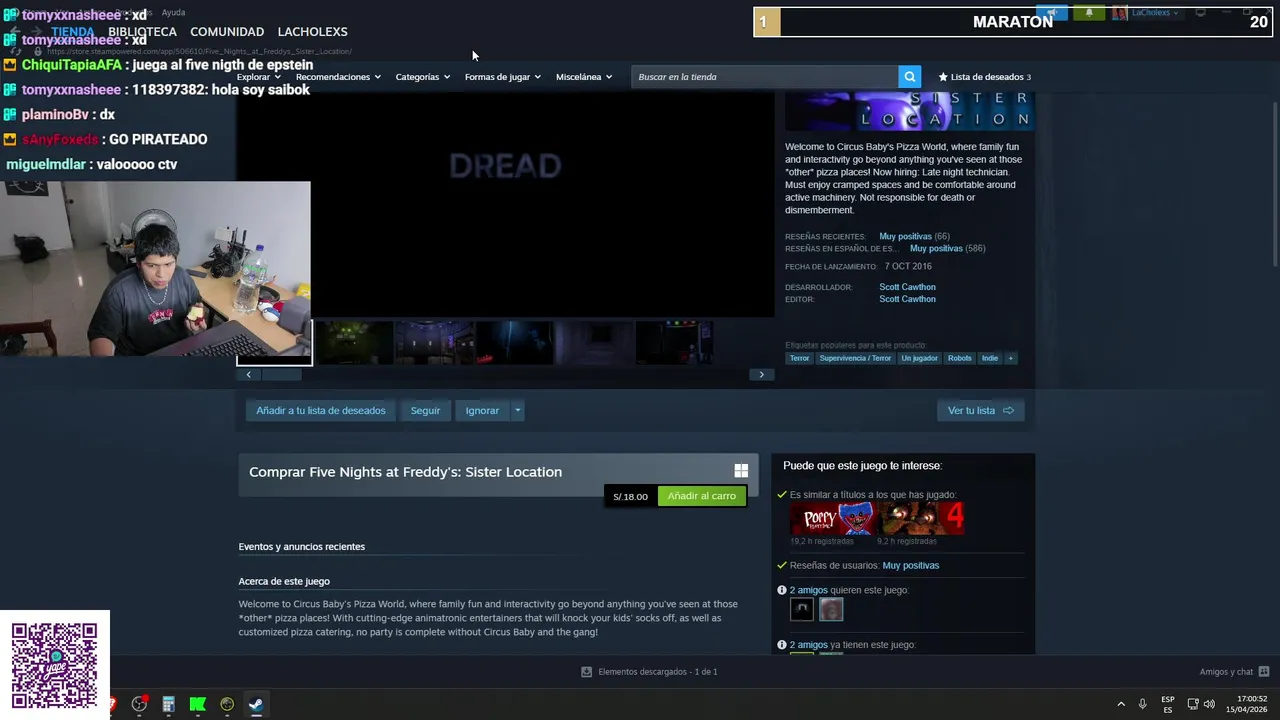Select the Supervivencia / Terror tag
Screen dimensions: 1280x720
(x=855, y=358)
